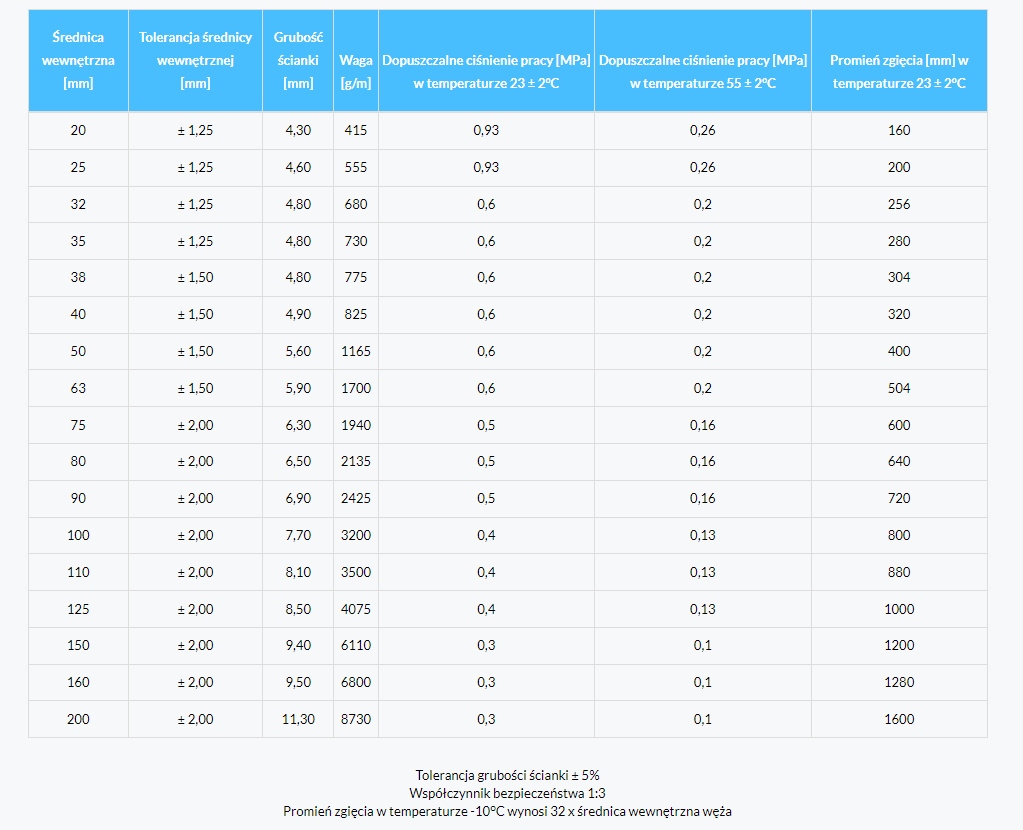This screenshot has width=1023, height=830.
Task: Click the Średnica wewnętrzna column header
Action: point(78,60)
